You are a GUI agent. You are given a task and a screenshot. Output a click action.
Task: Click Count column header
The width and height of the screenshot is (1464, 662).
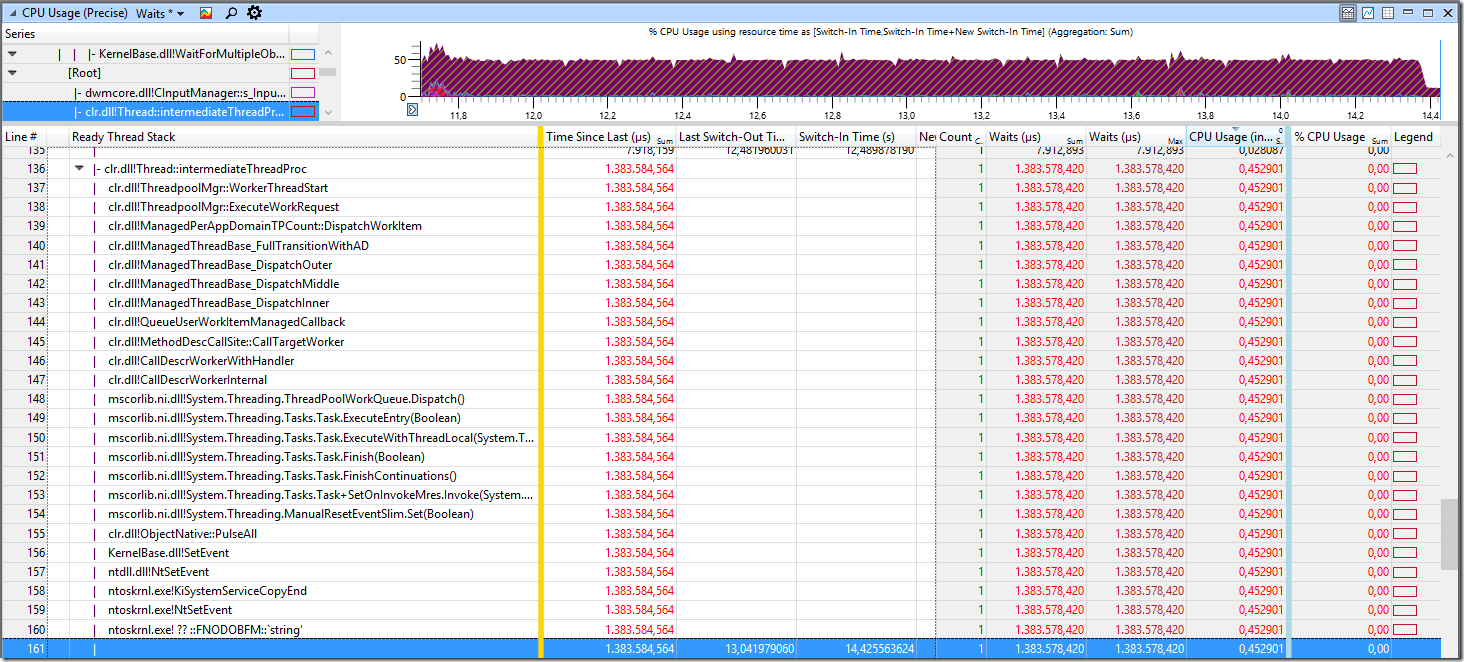click(x=960, y=137)
